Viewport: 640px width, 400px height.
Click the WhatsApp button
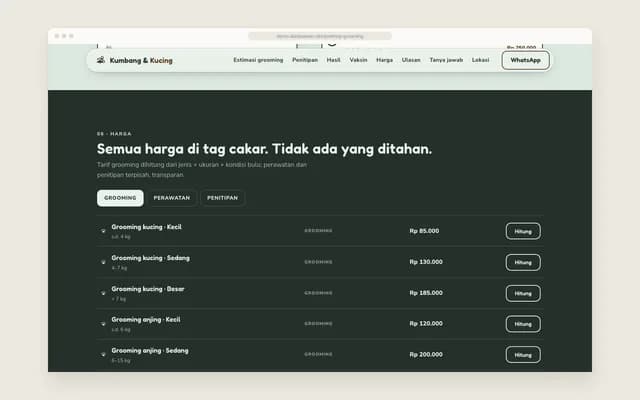(x=526, y=60)
